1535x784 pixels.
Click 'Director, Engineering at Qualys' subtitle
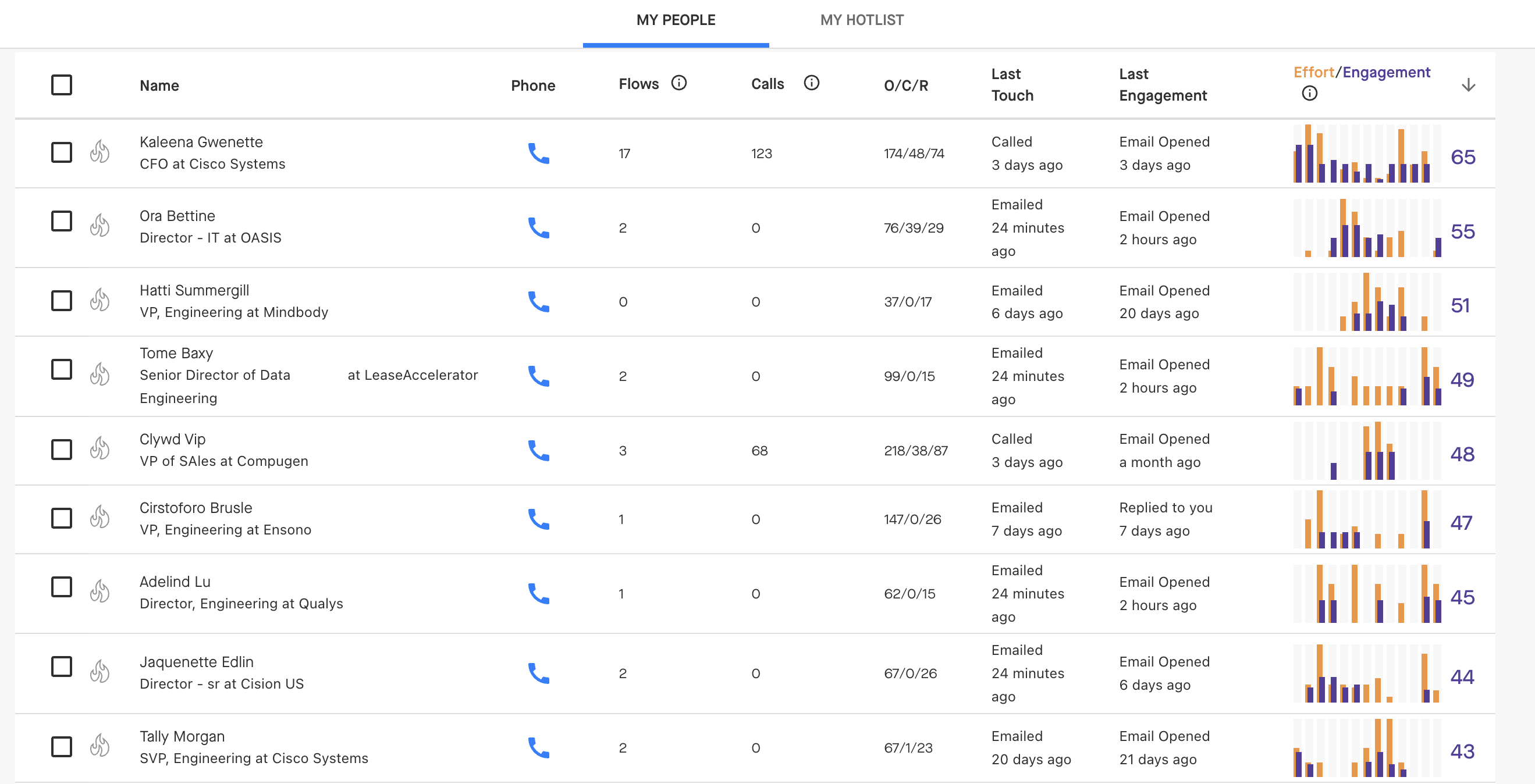[241, 604]
